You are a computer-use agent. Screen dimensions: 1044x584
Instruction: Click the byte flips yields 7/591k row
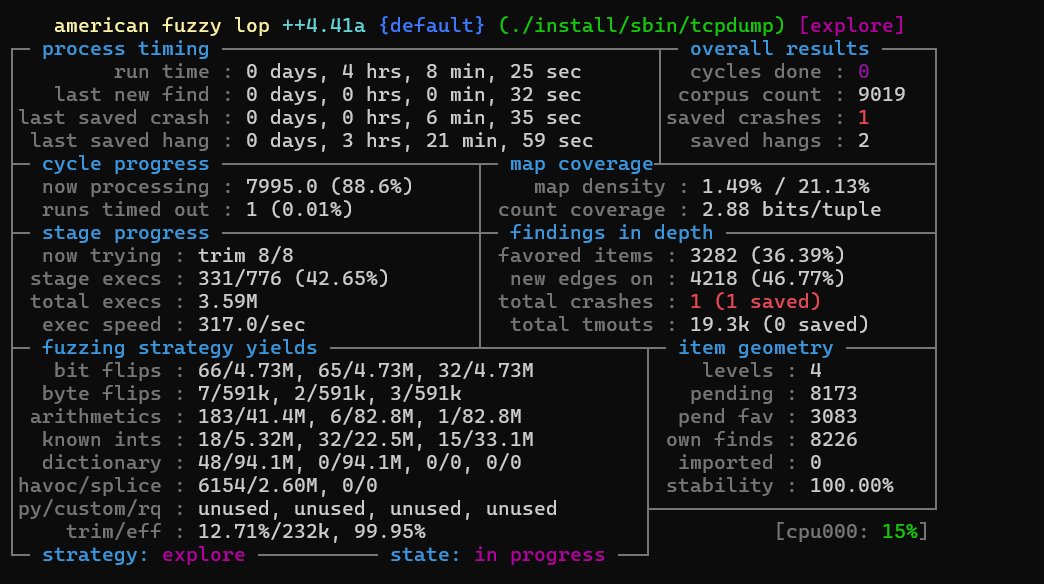coord(330,394)
